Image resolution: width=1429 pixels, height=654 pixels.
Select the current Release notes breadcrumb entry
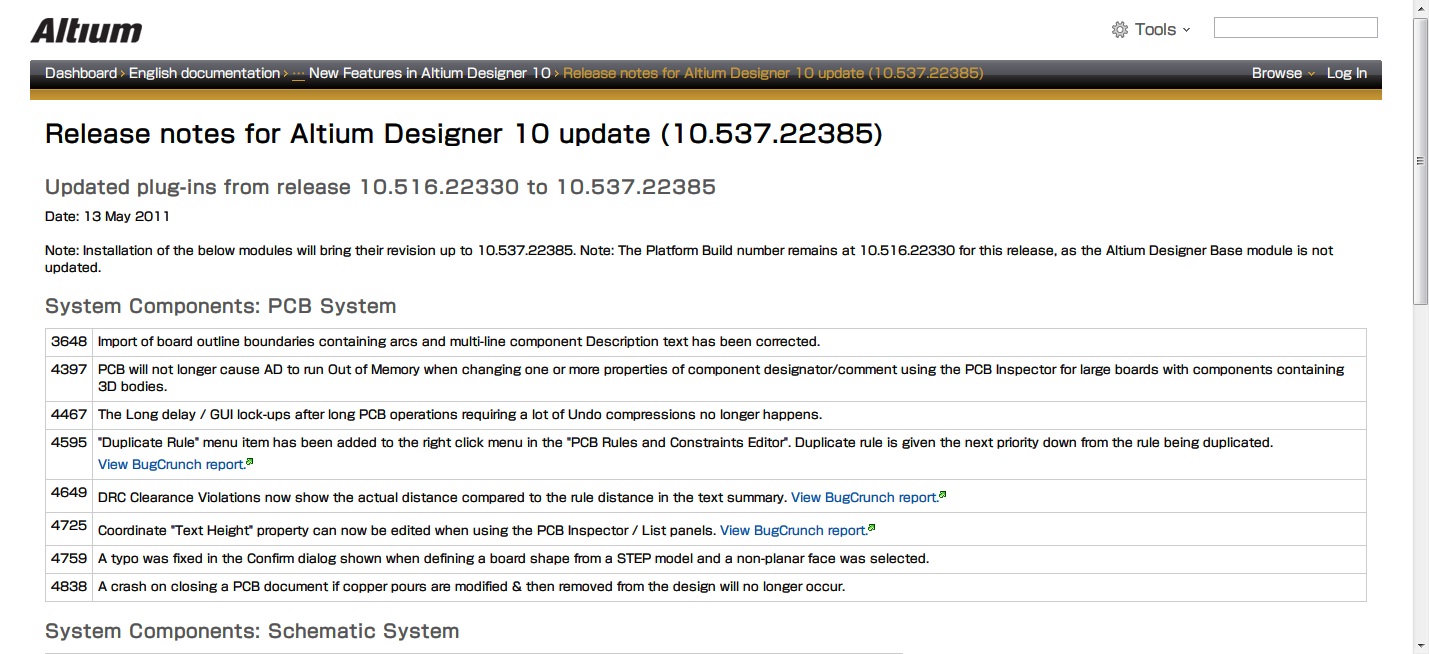[x=773, y=73]
